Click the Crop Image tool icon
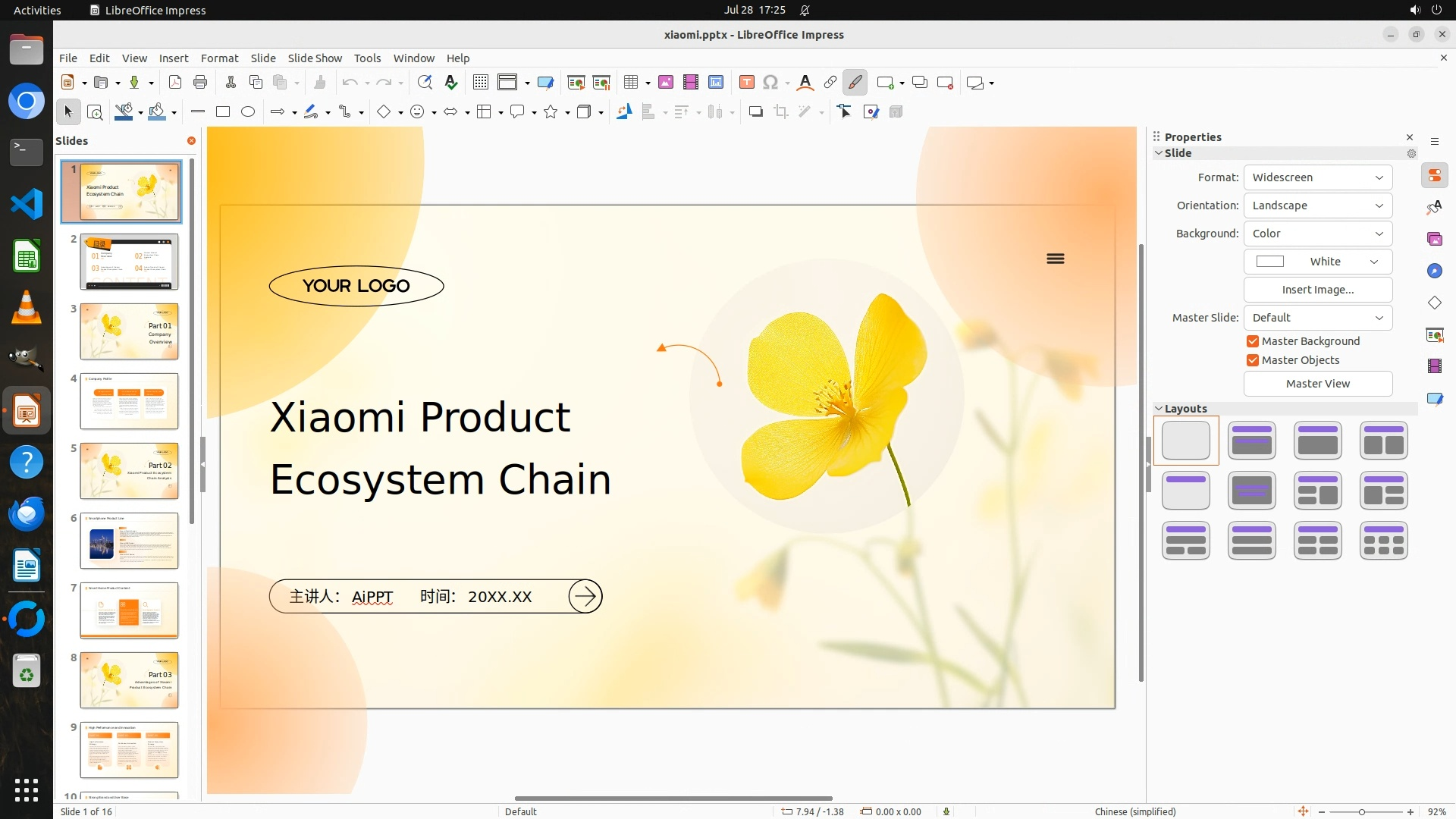Viewport: 1456px width, 819px height. (780, 112)
